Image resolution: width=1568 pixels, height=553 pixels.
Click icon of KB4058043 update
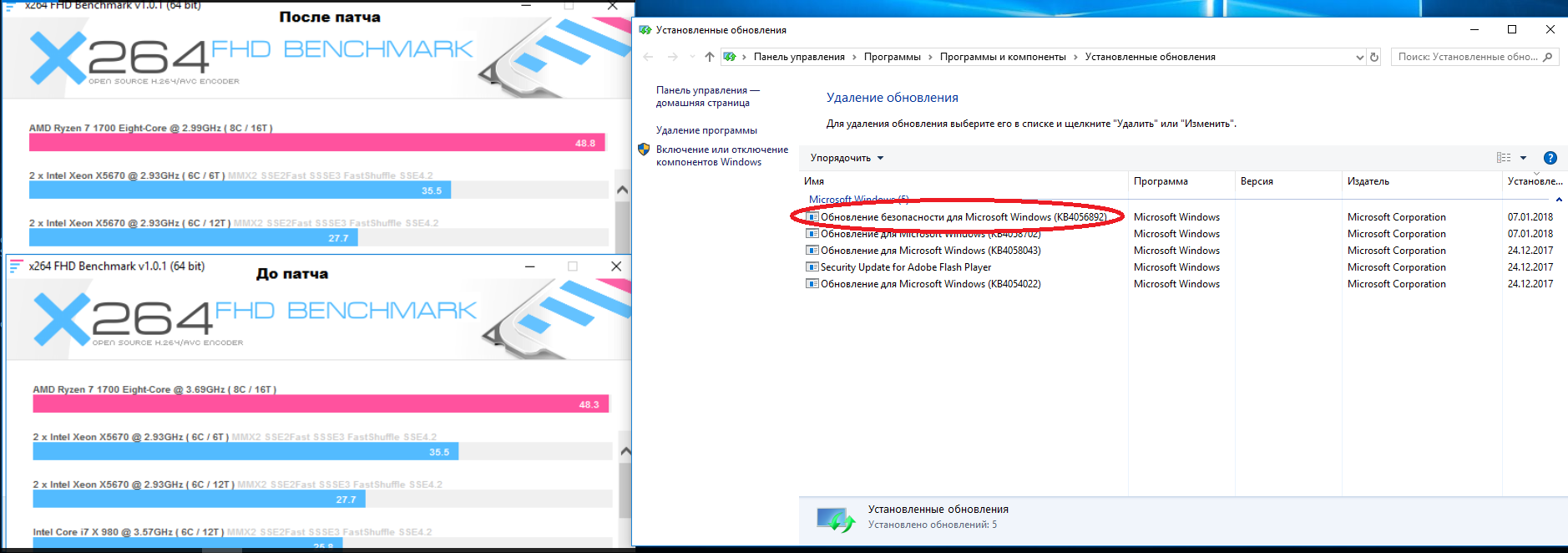click(x=812, y=251)
